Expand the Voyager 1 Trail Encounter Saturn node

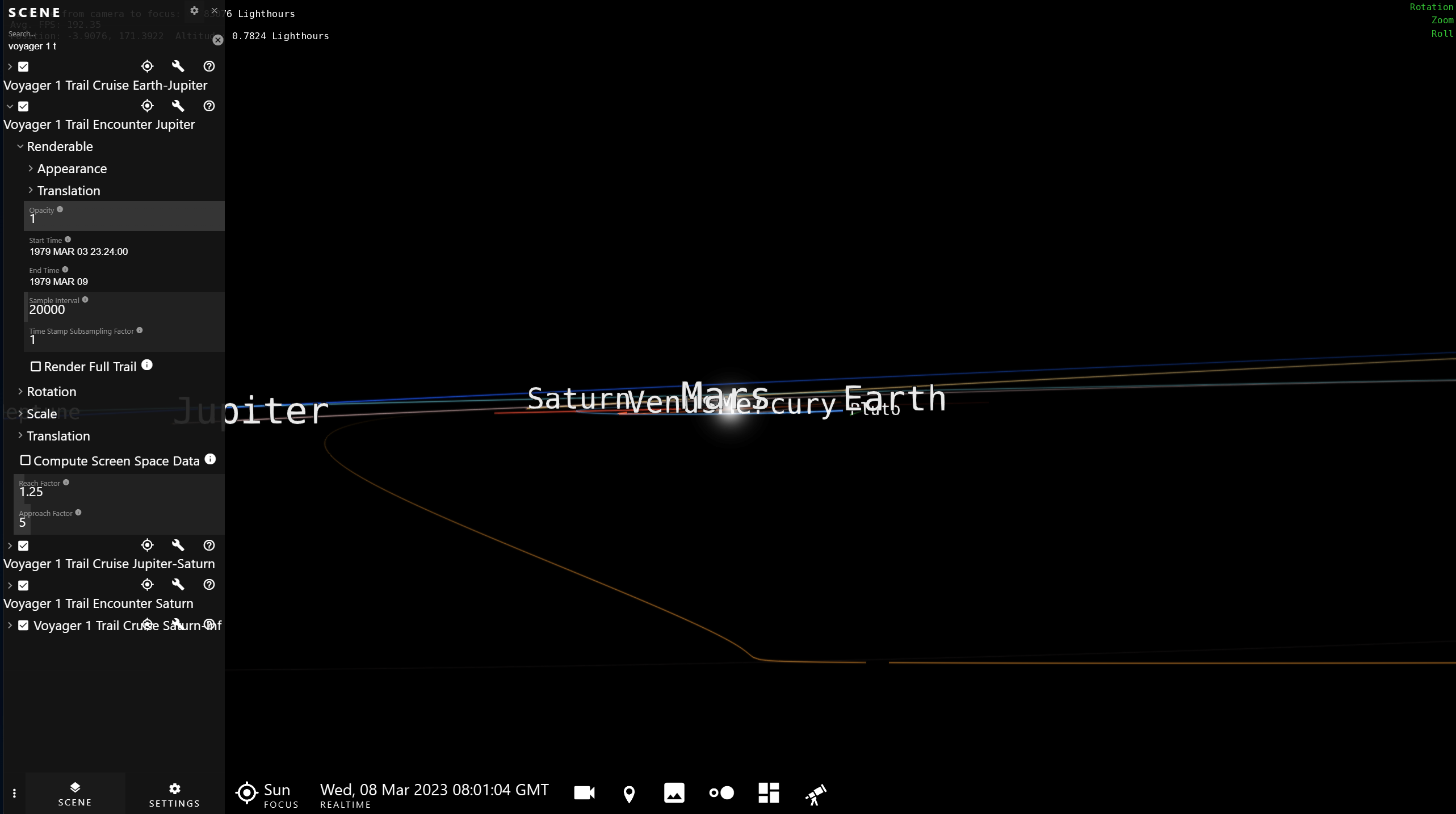click(9, 585)
